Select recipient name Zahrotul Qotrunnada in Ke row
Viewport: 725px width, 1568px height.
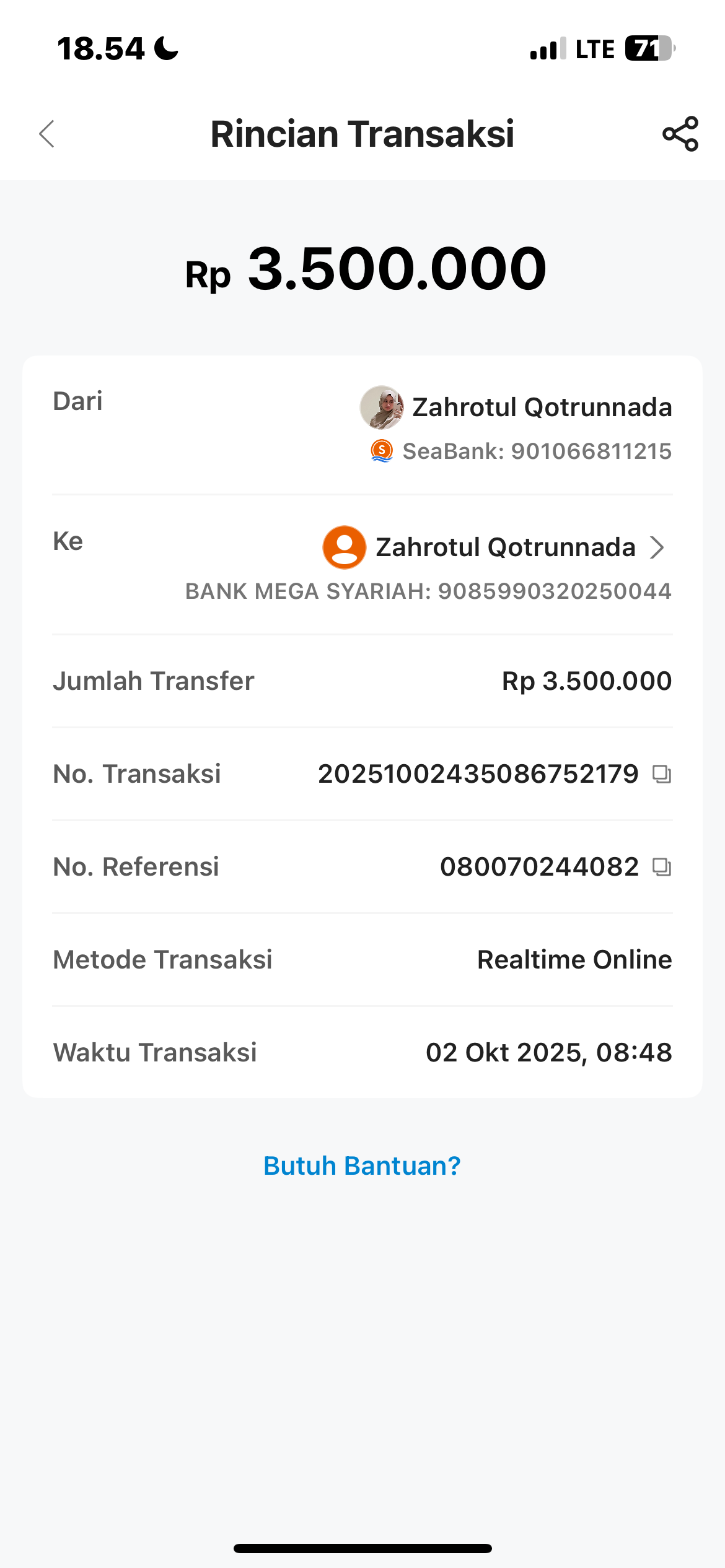506,547
